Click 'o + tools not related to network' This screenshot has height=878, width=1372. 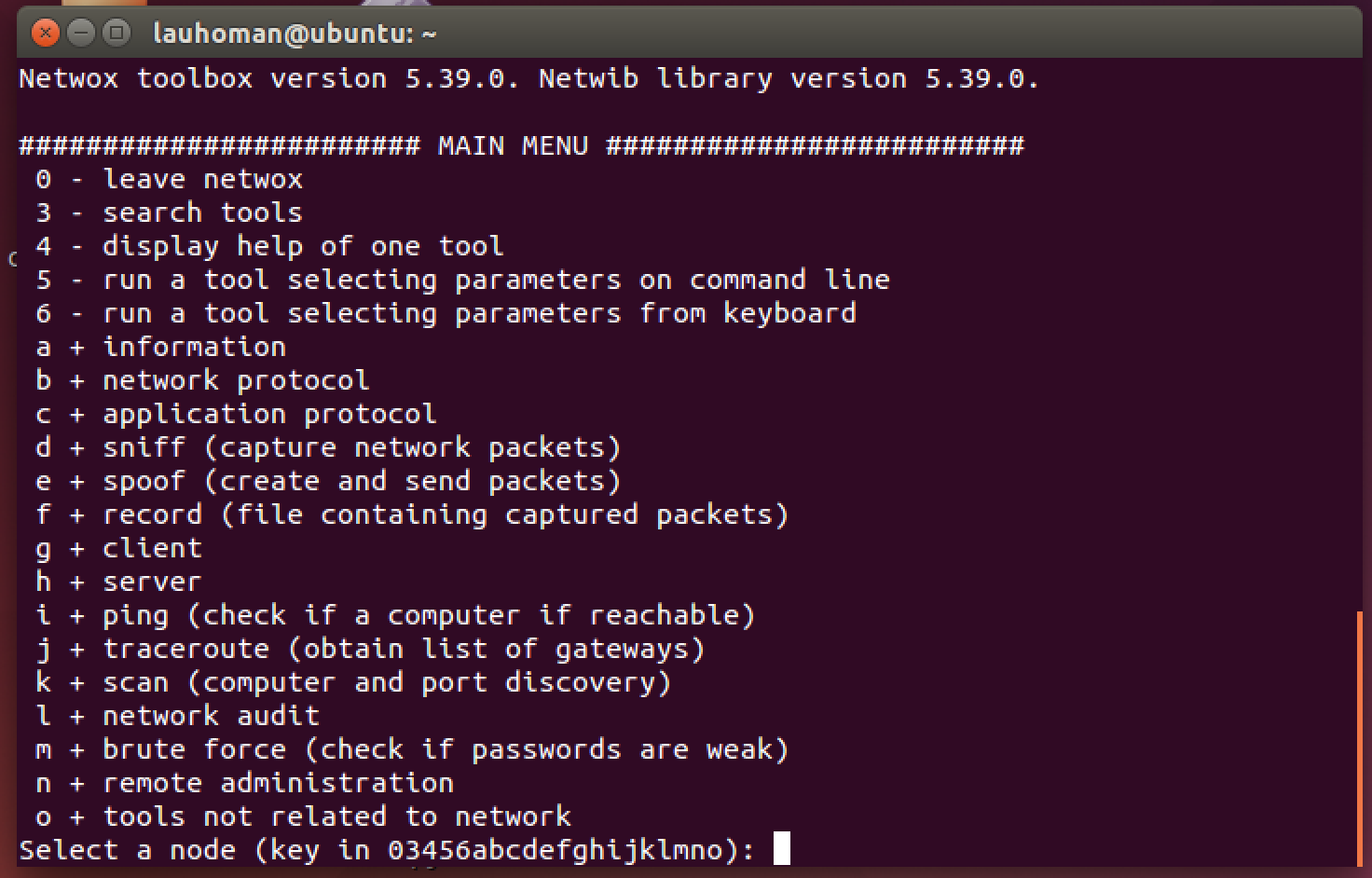[303, 816]
